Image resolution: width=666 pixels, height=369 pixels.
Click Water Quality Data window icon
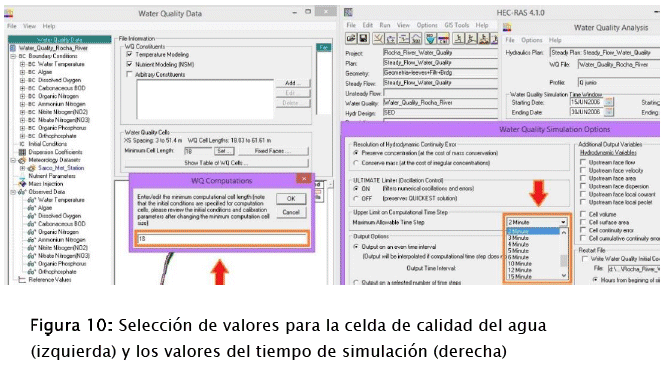[x=8, y=13]
